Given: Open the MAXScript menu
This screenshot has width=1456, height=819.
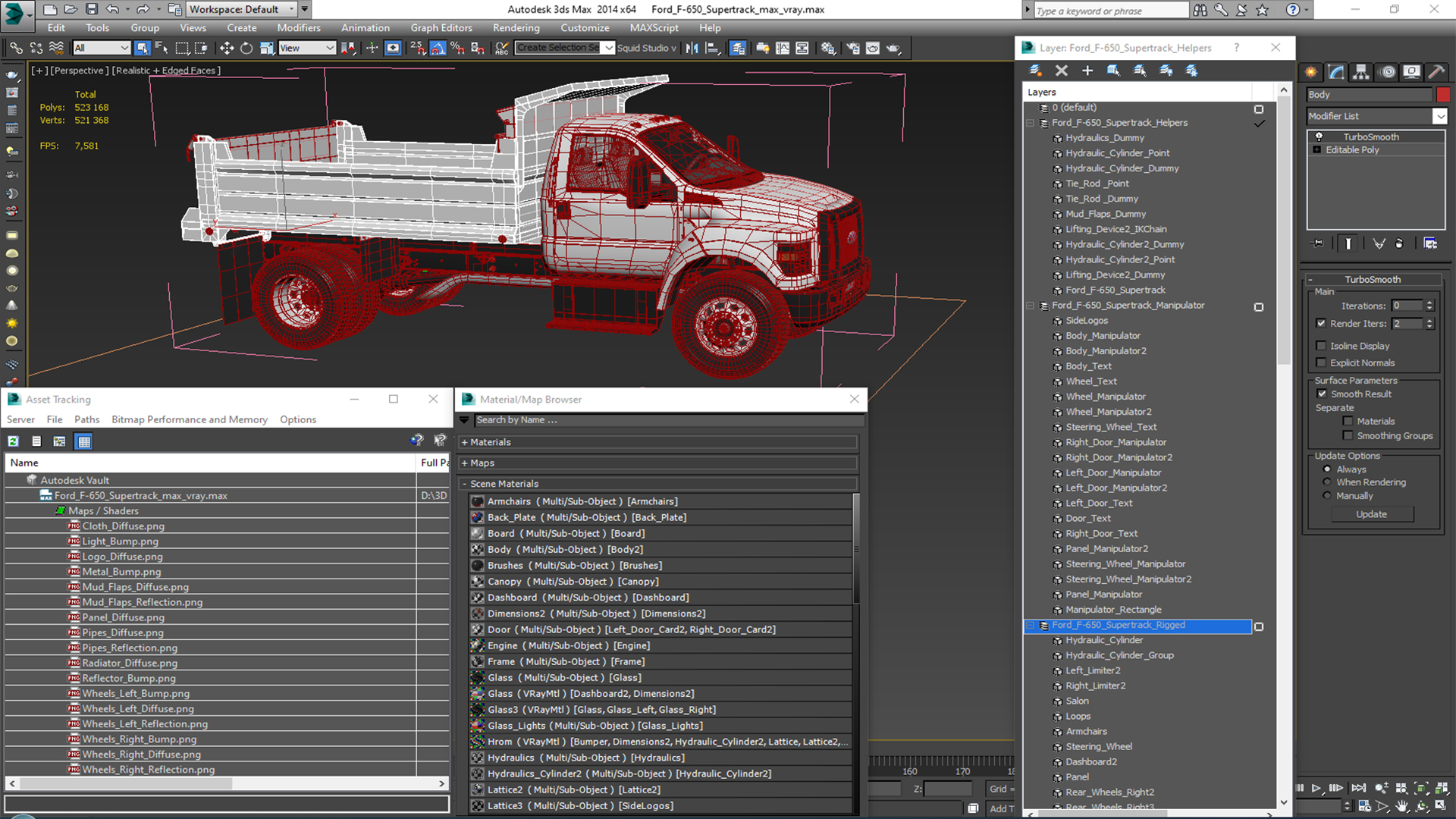Looking at the screenshot, I should click(654, 28).
